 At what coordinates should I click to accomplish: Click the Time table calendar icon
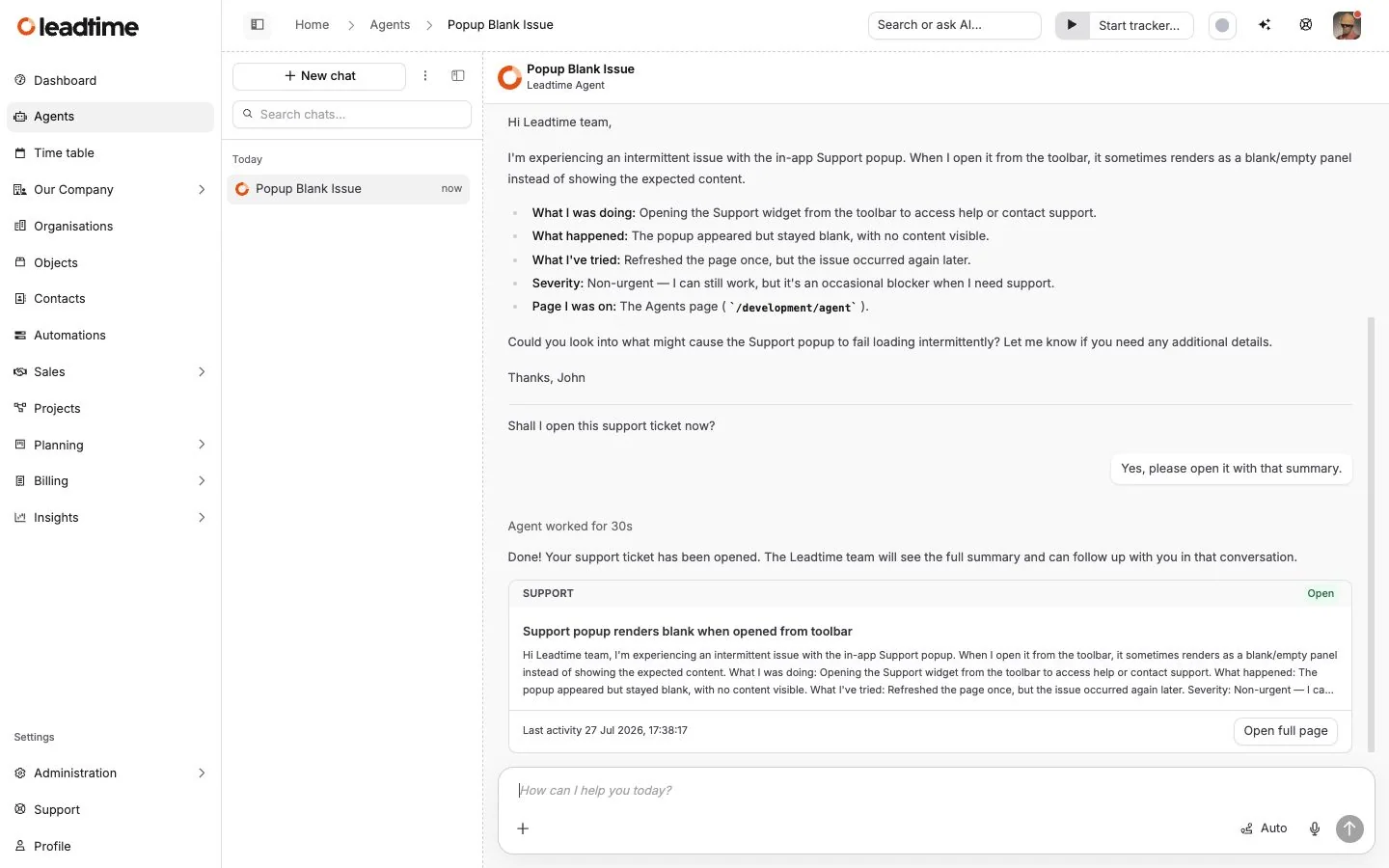20,153
